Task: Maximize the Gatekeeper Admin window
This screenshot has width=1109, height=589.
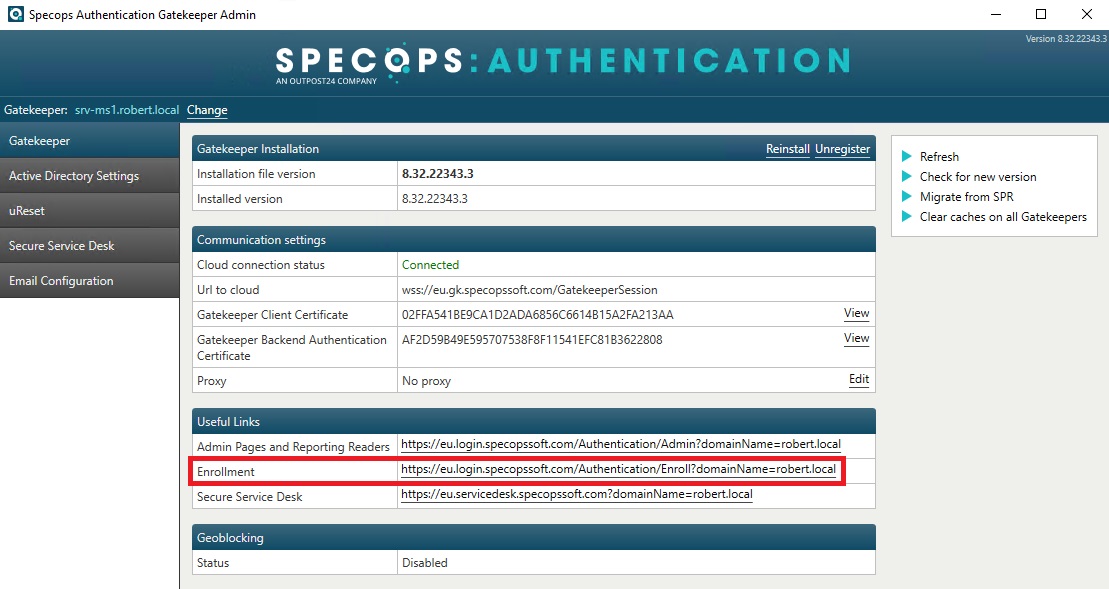Action: coord(1041,14)
